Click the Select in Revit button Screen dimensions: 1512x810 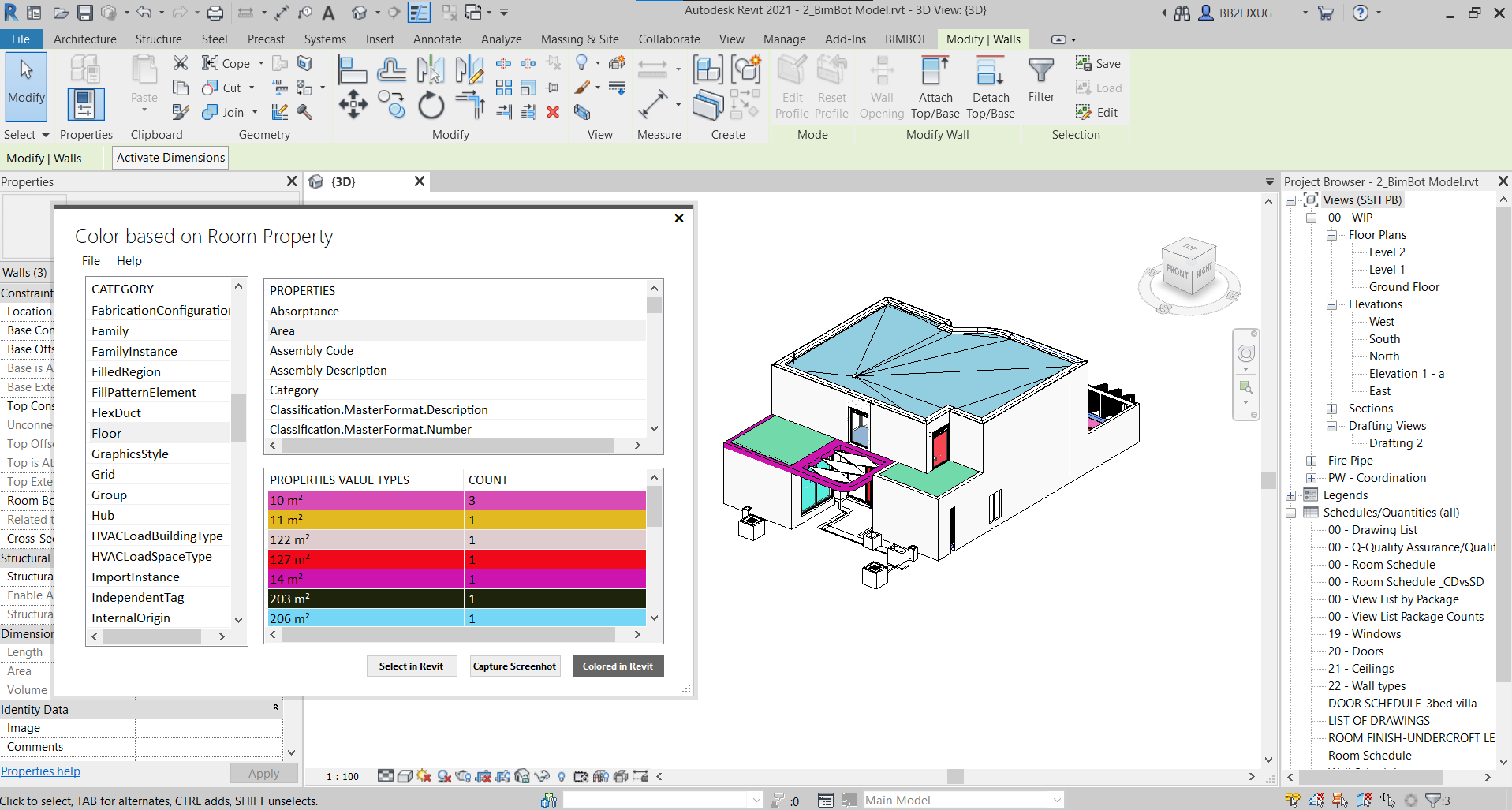tap(411, 666)
